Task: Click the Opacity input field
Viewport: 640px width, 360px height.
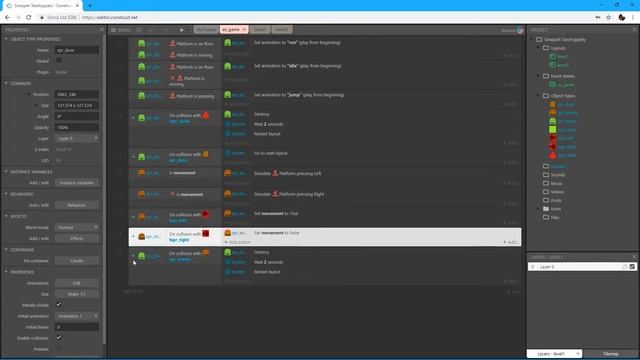Action: 77,127
